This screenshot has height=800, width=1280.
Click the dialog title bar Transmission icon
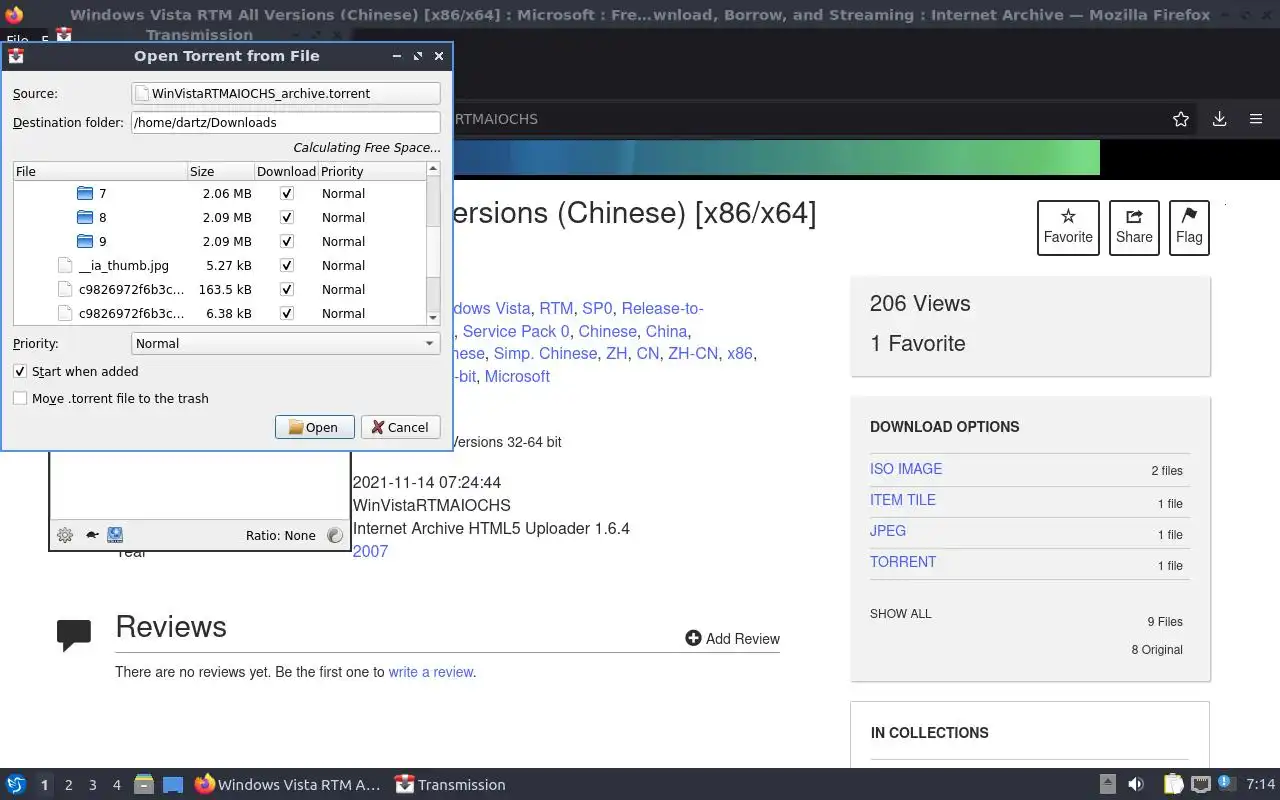(16, 56)
